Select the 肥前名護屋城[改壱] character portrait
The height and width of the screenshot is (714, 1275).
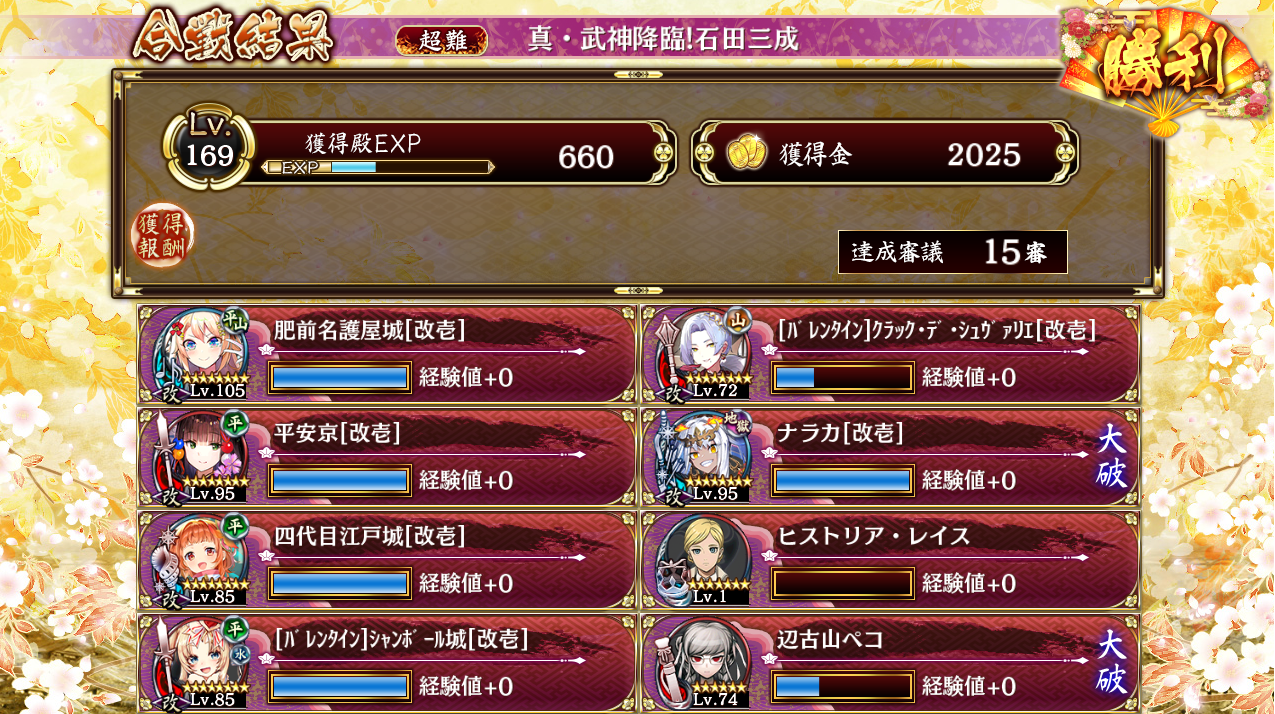point(201,354)
